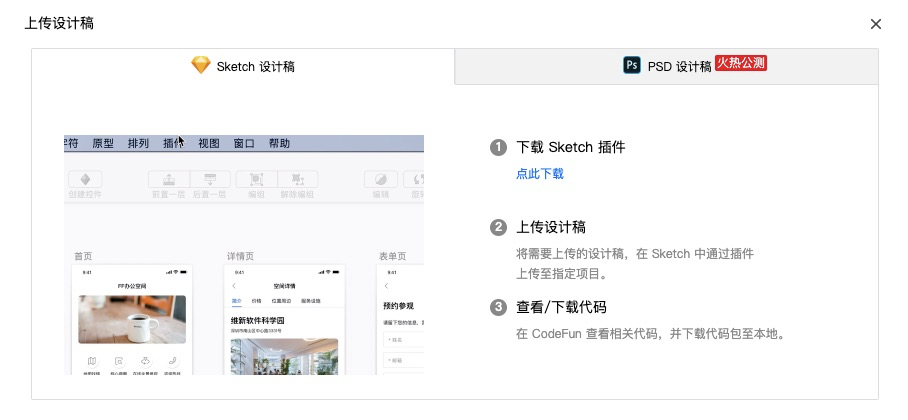This screenshot has width=908, height=420.
Task: Click the coffee cup photo thumbnail
Action: [x=132, y=319]
